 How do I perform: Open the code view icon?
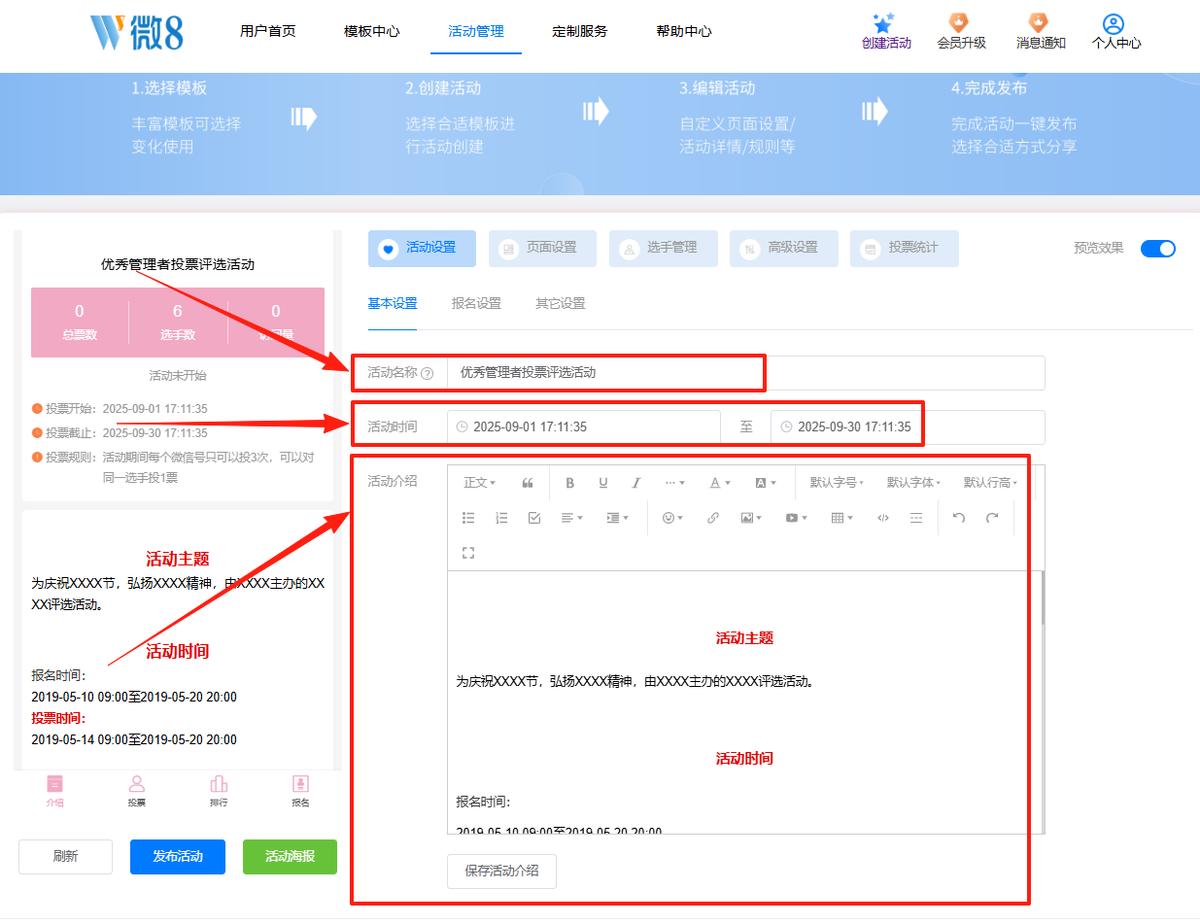(x=883, y=518)
